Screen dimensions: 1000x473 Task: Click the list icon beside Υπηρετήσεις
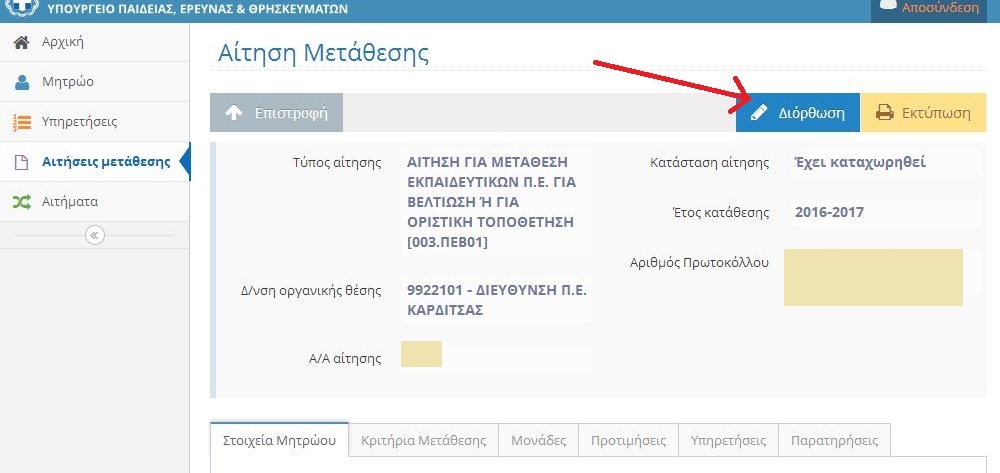pyautogui.click(x=21, y=122)
